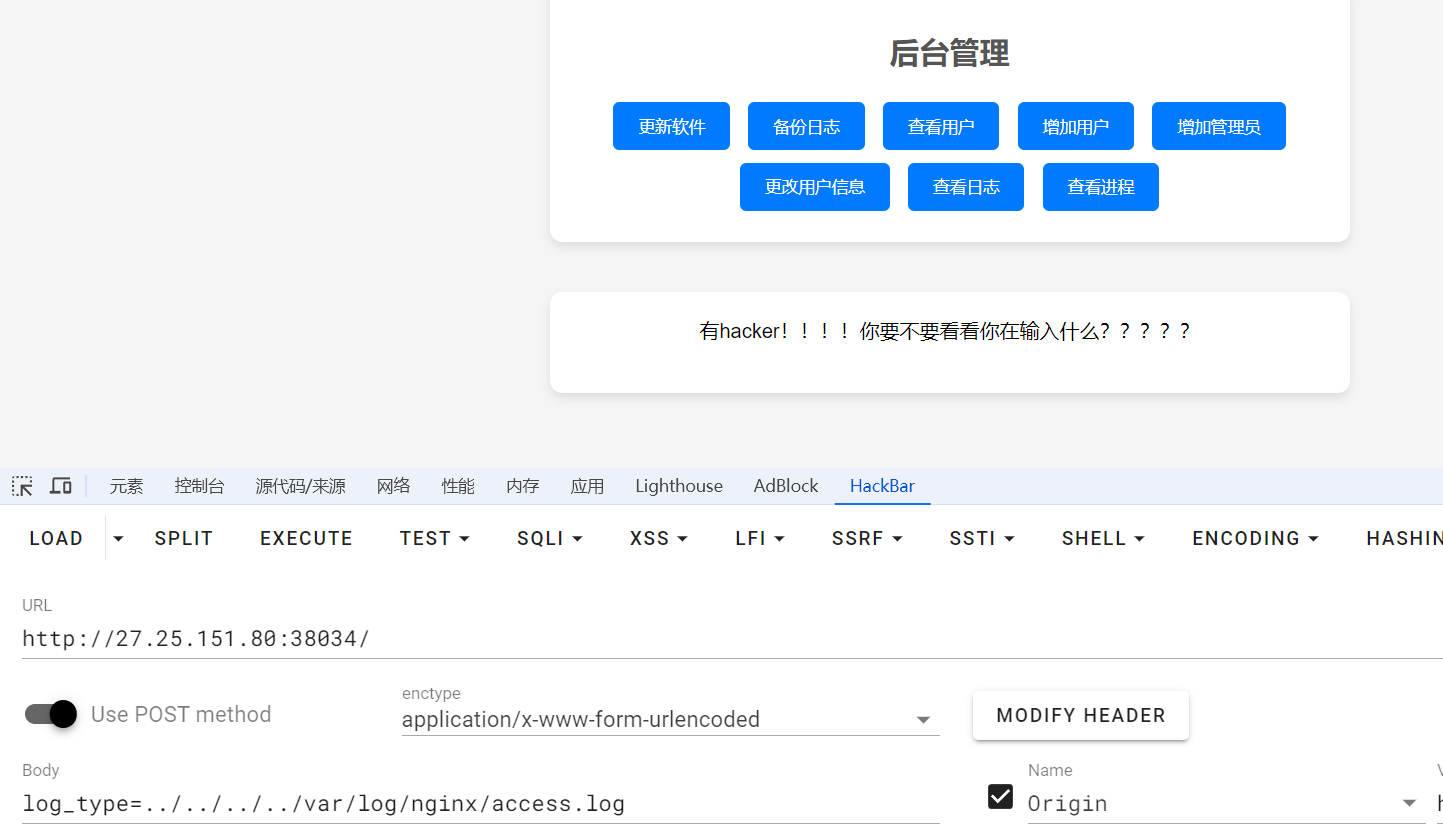Uncheck the Origin header checkbox
The width and height of the screenshot is (1443, 824).
click(1000, 796)
